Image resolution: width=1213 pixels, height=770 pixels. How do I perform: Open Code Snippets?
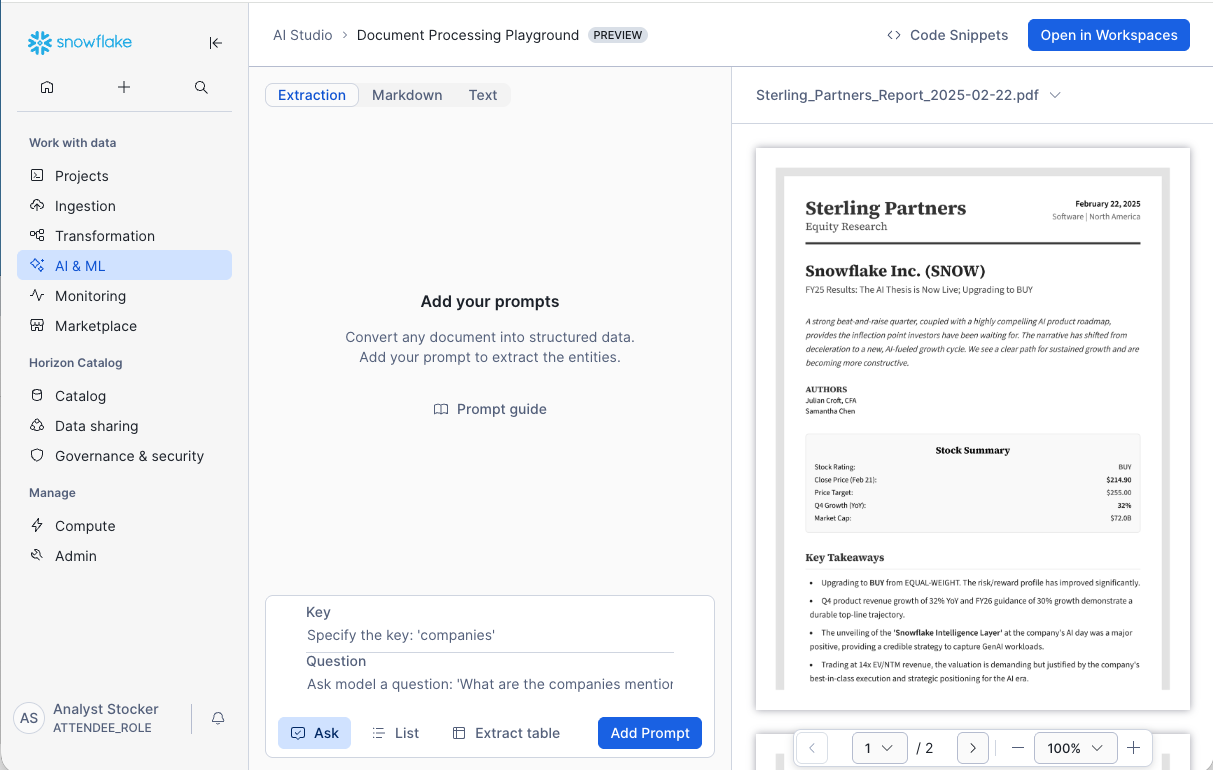[947, 35]
